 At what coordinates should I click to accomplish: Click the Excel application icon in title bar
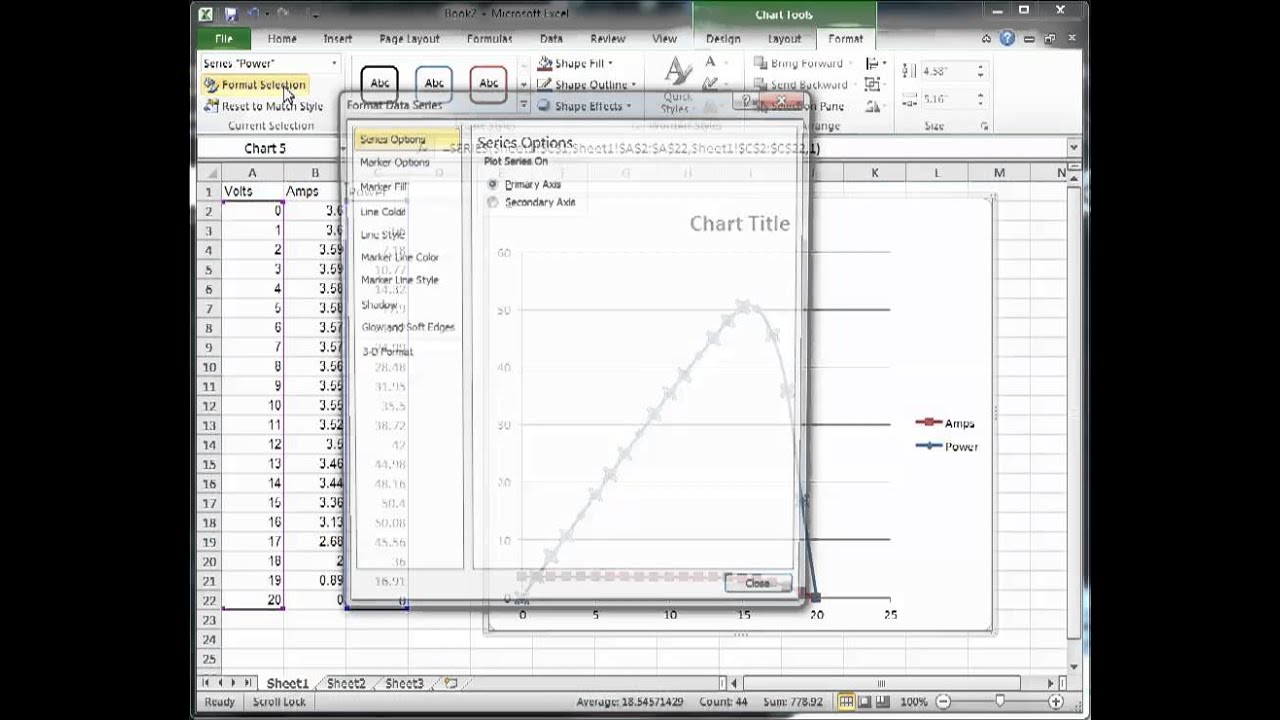pos(205,13)
